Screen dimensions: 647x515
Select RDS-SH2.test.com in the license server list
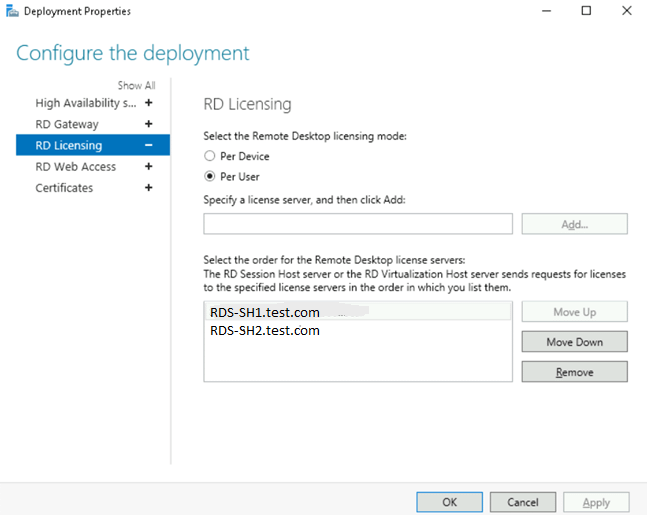(265, 331)
